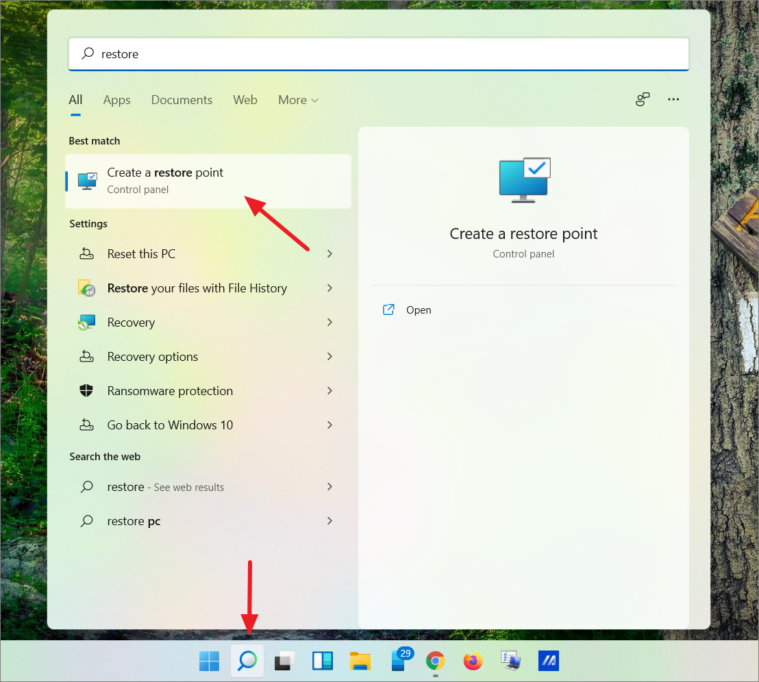Open the three-dots options menu
The image size is (759, 682).
673,99
